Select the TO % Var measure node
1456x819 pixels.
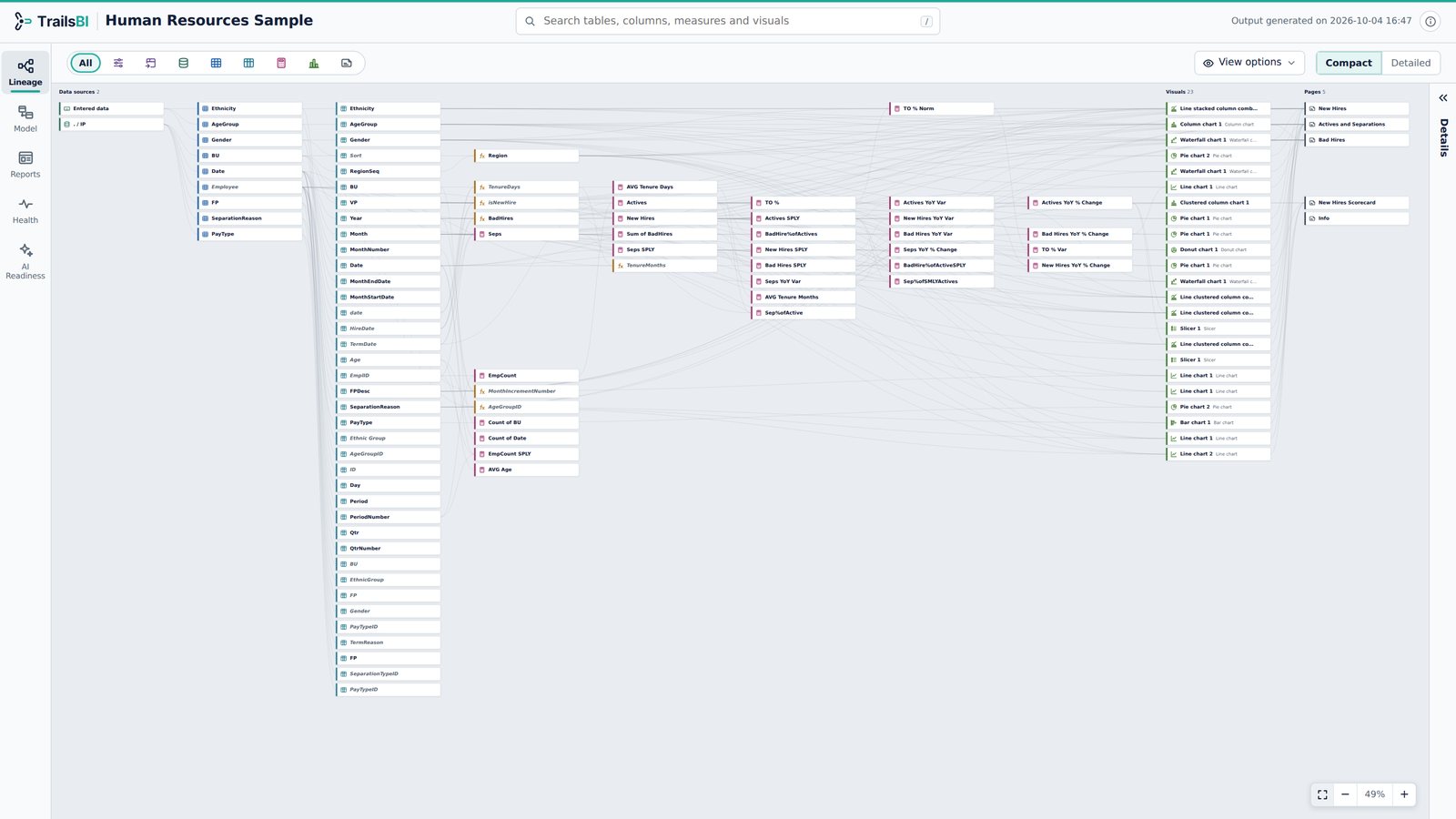pos(1080,249)
